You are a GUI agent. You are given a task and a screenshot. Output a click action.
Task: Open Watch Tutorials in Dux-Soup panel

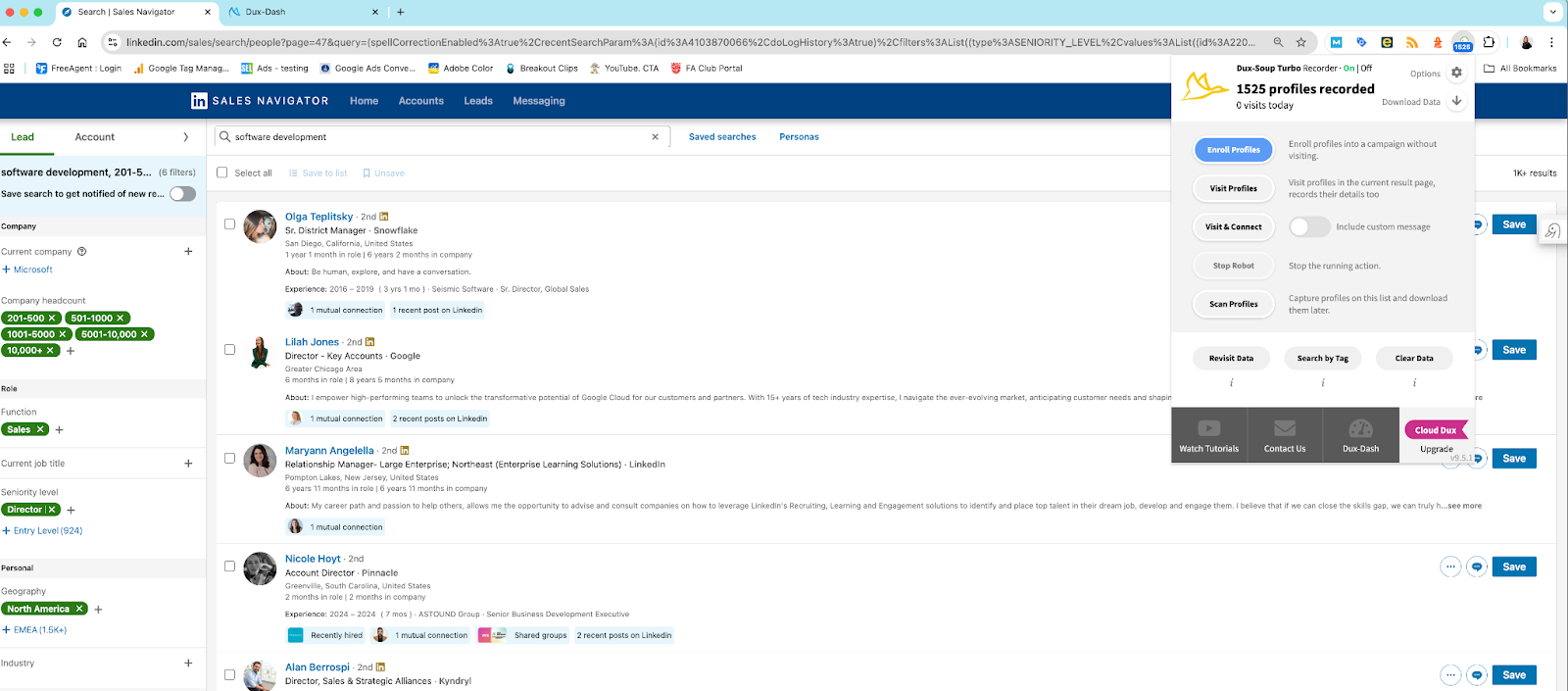1208,436
